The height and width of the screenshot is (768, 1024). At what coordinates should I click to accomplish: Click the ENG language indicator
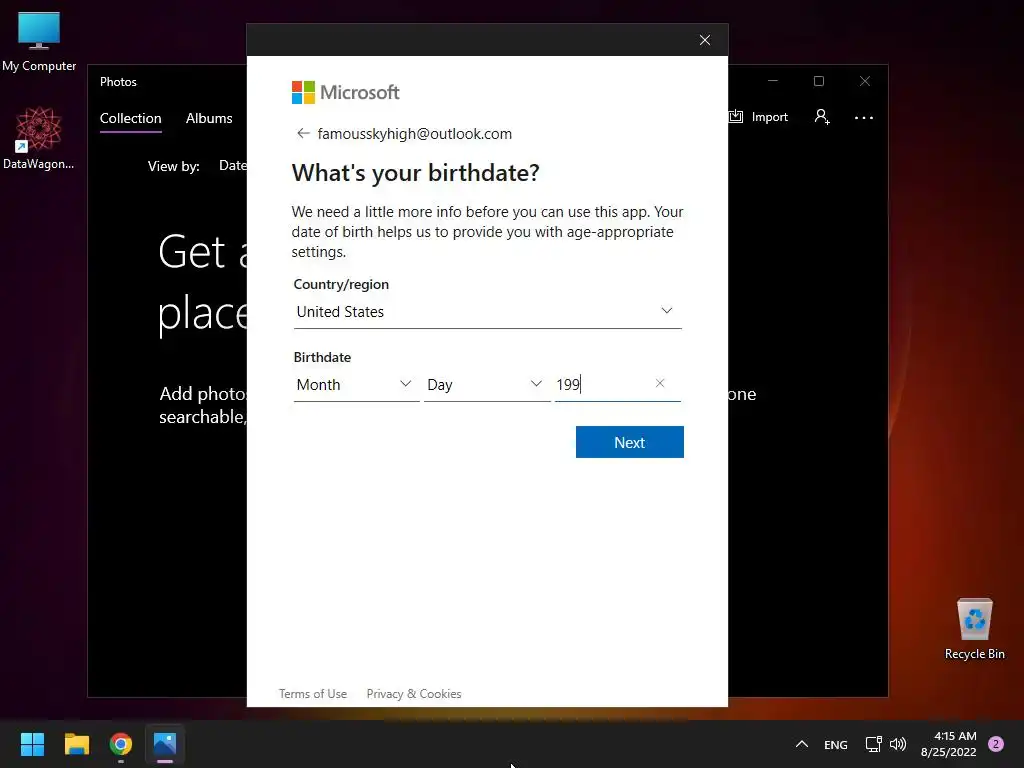tap(836, 744)
